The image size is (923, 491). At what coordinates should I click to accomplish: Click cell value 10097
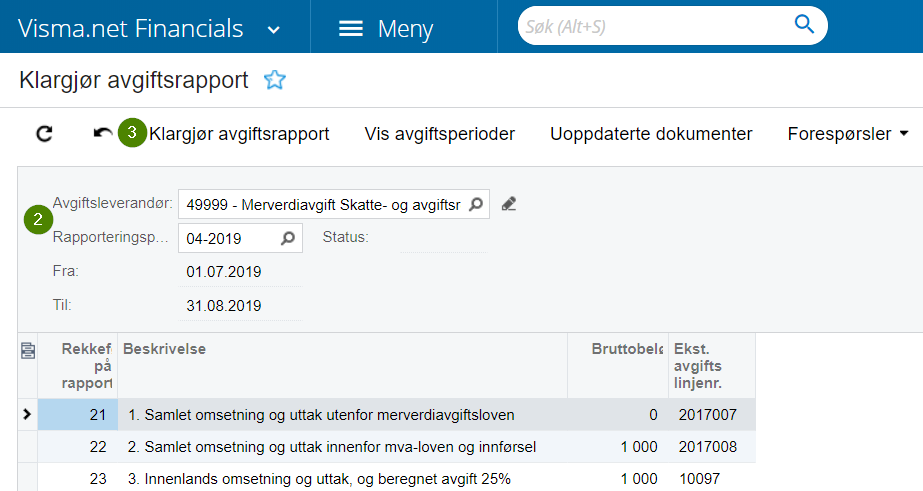point(699,479)
